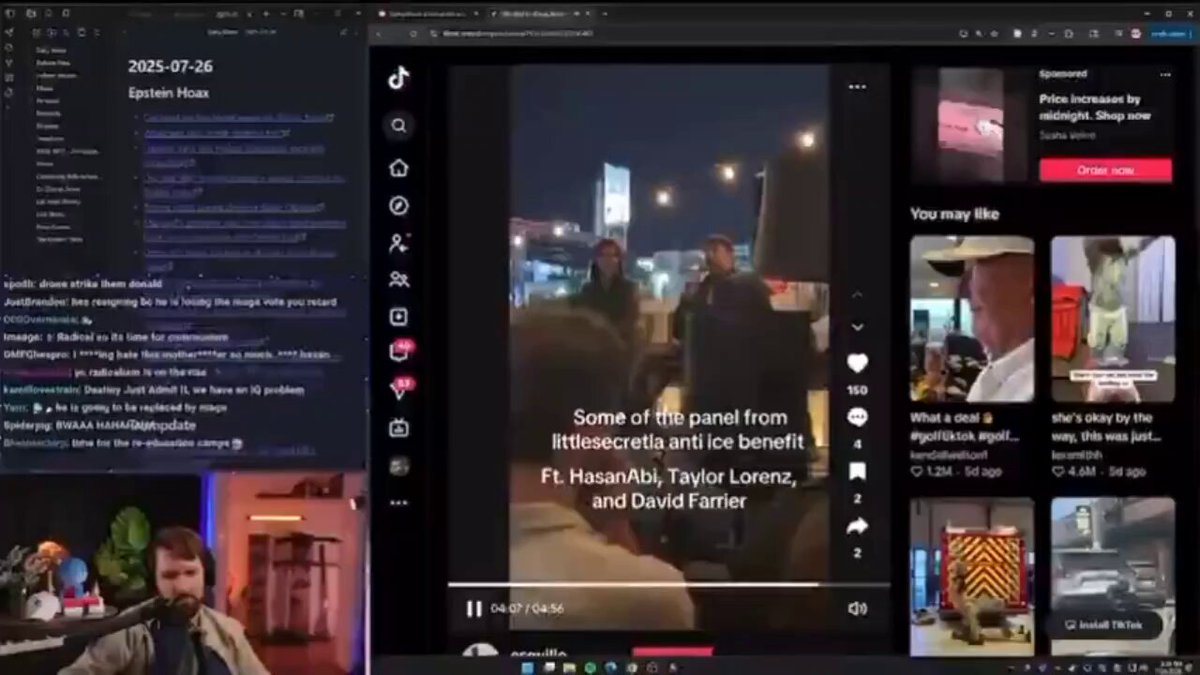Viewport: 1200px width, 675px height.
Task: Switch to the first browser tab
Action: coord(430,13)
